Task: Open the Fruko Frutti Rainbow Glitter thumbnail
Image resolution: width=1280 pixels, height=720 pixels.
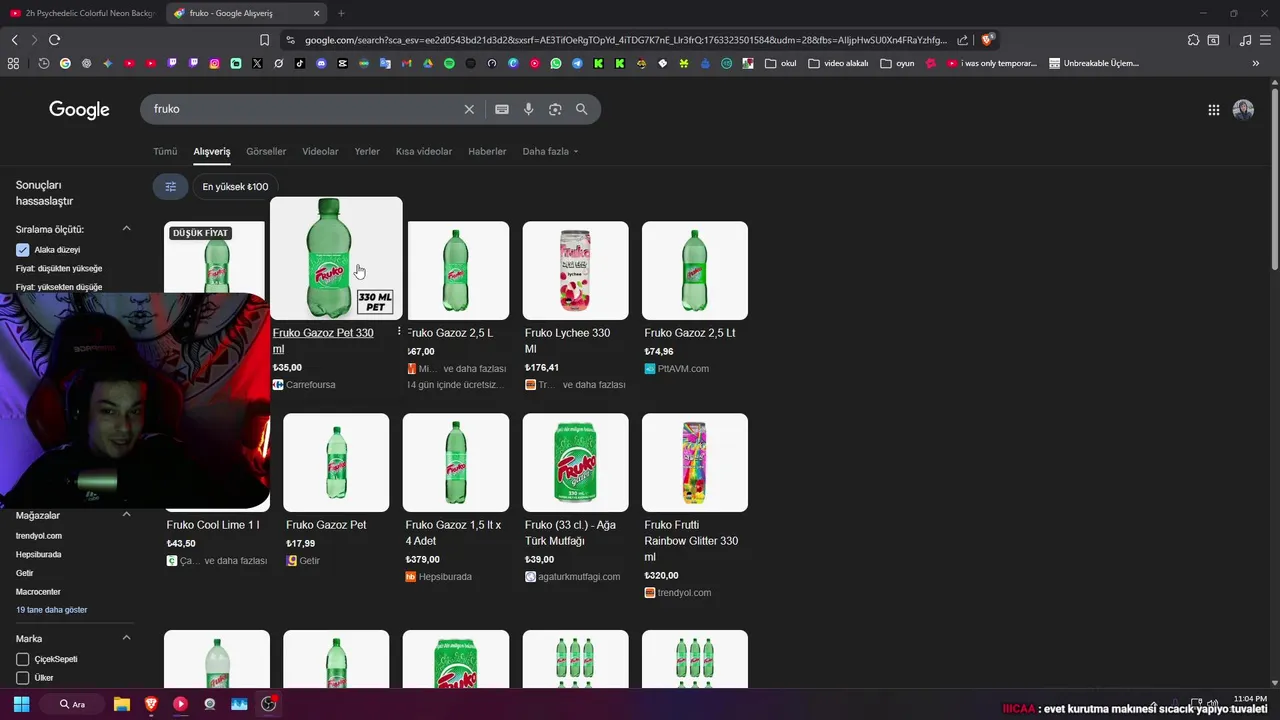Action: (x=695, y=463)
